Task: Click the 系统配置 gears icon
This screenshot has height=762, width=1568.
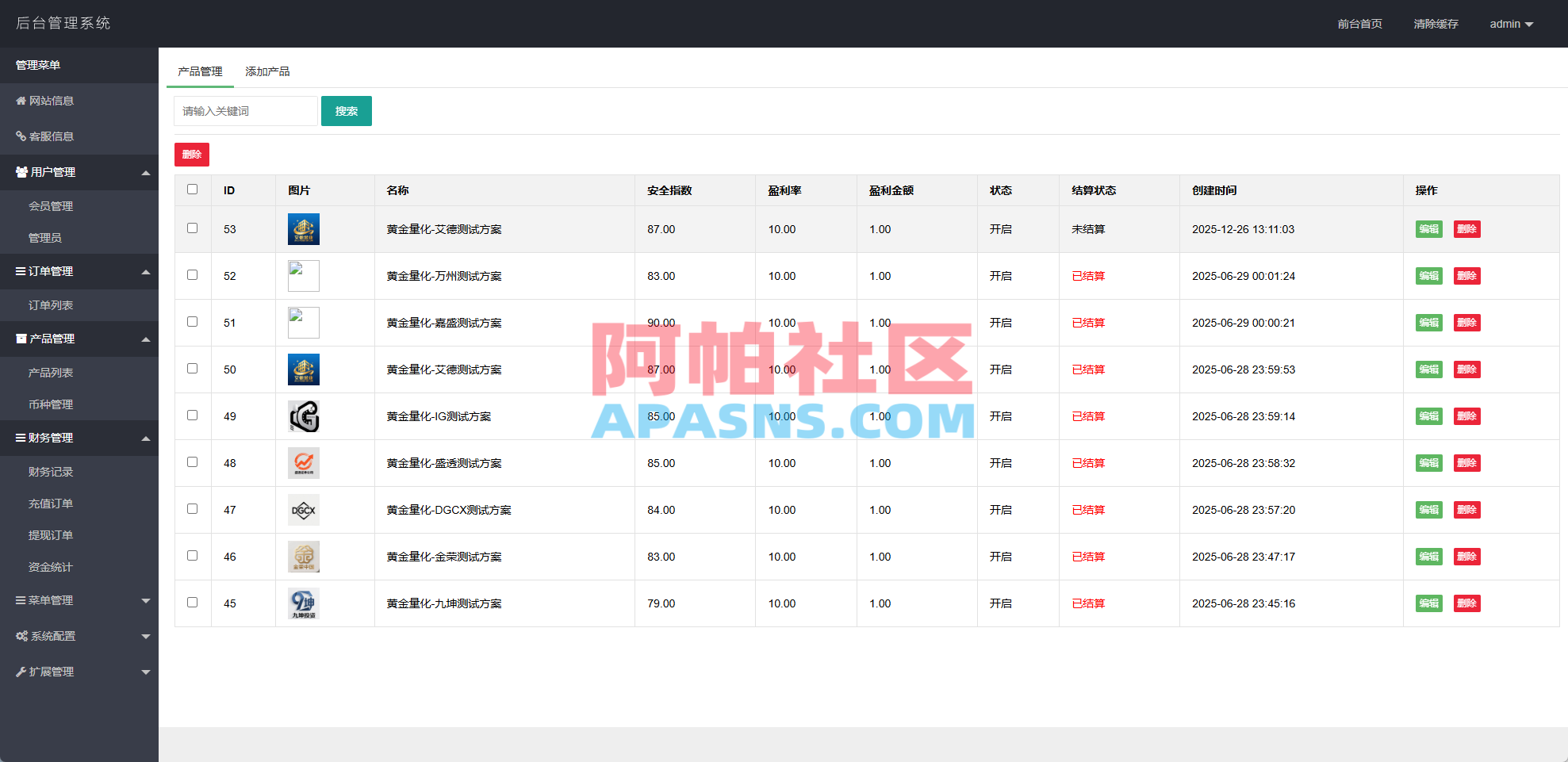Action: click(x=22, y=636)
